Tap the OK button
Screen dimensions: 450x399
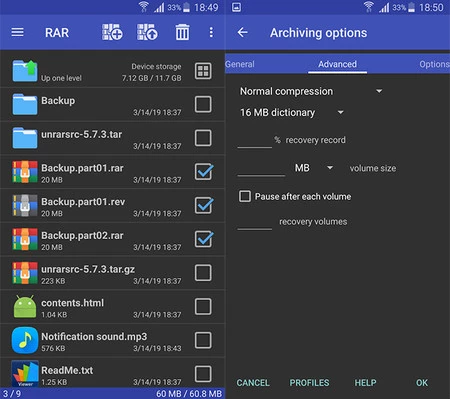point(422,383)
